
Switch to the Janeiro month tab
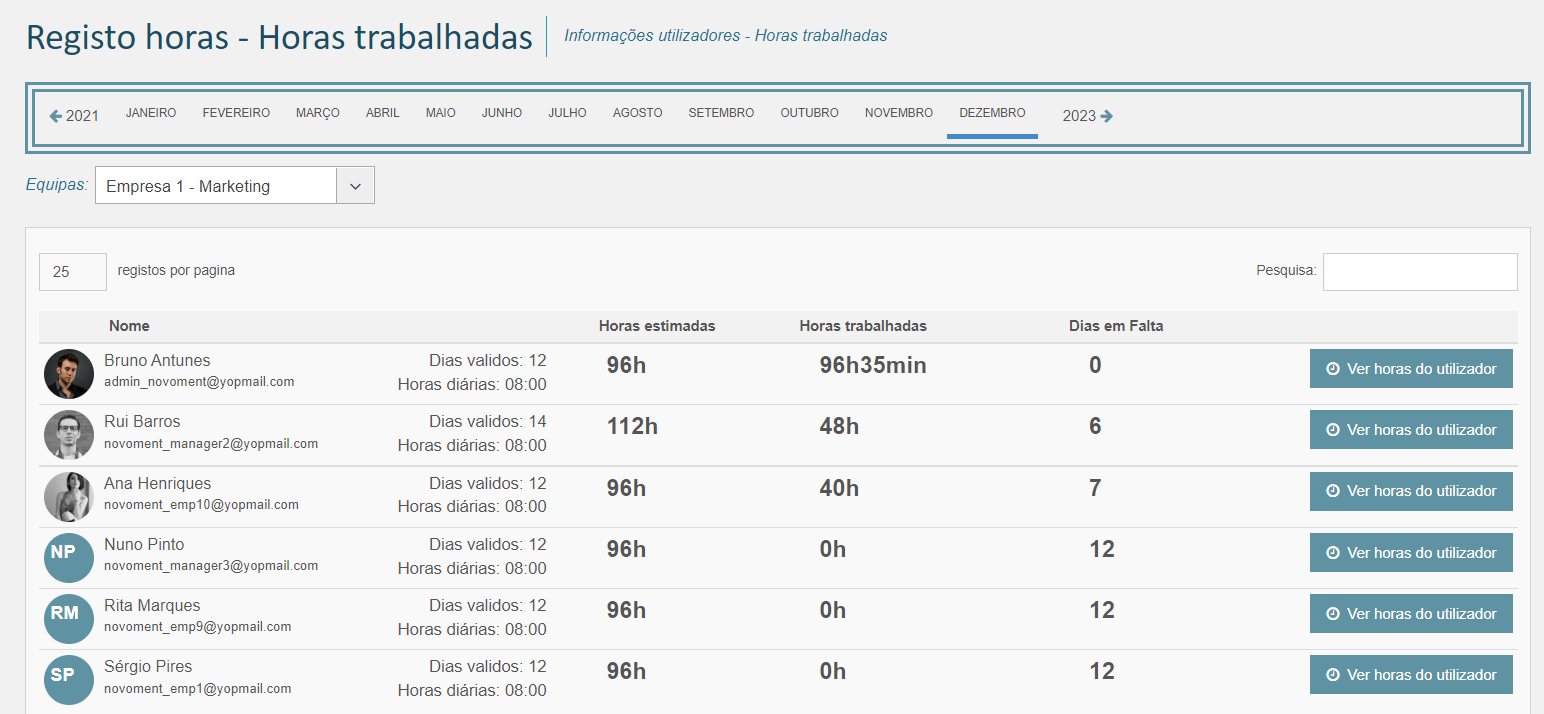point(151,114)
